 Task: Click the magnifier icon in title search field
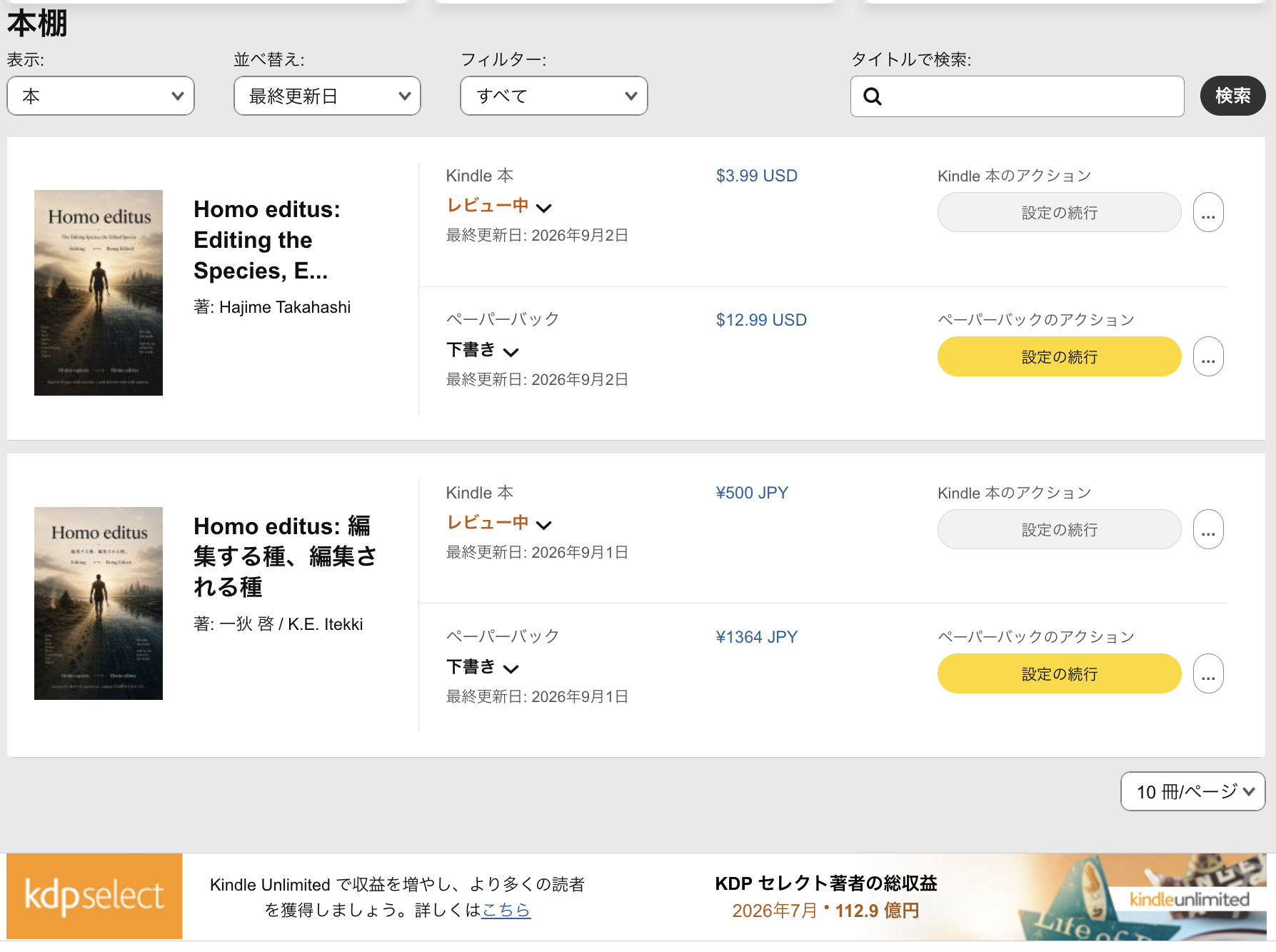873,96
